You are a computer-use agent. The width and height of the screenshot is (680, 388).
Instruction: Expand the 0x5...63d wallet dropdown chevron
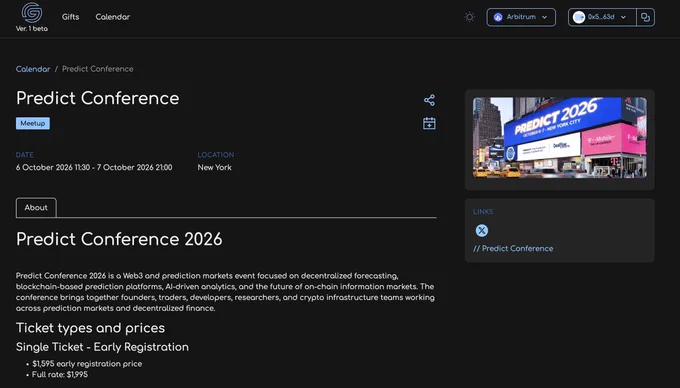(623, 17)
